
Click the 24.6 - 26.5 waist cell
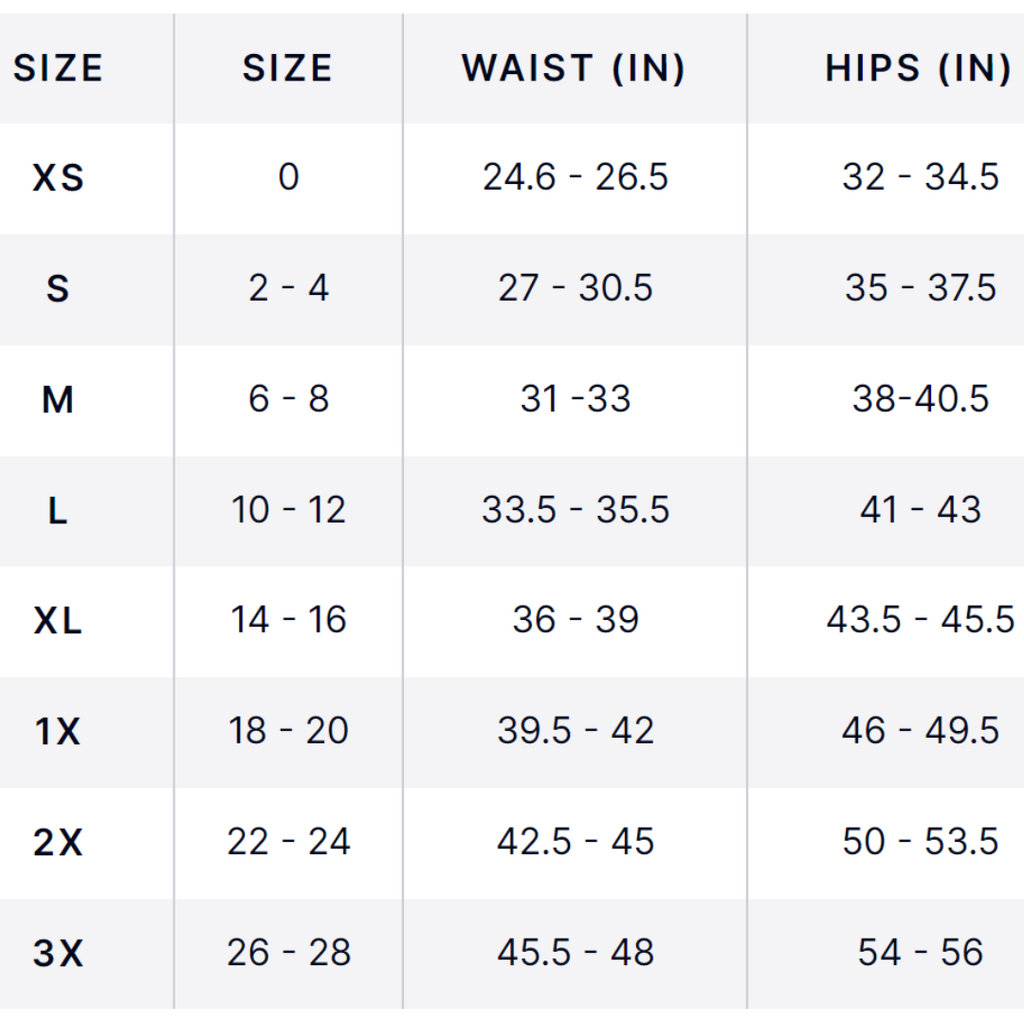[x=575, y=178]
